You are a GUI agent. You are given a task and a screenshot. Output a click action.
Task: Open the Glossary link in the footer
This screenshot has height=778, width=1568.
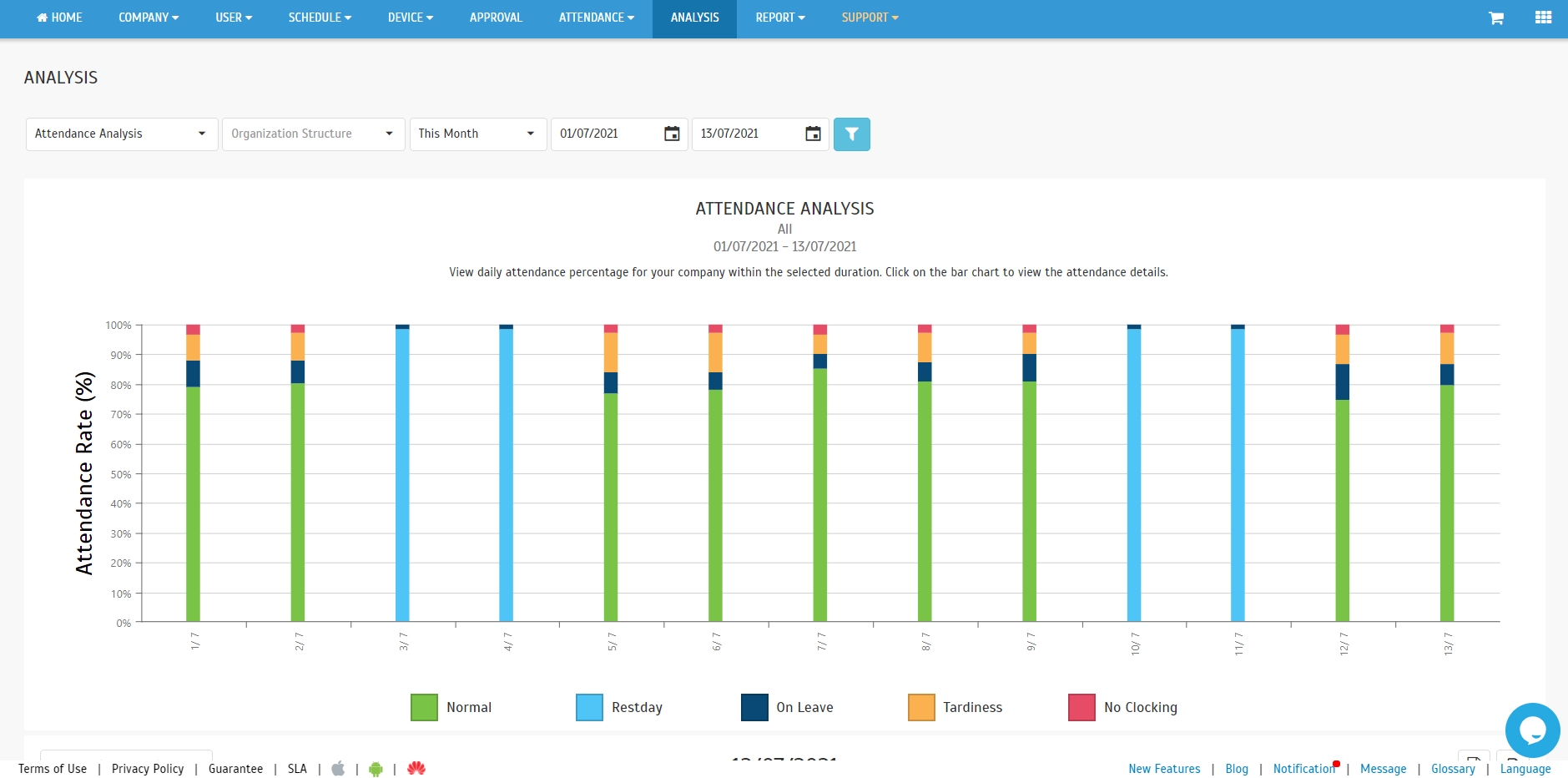pos(1451,769)
